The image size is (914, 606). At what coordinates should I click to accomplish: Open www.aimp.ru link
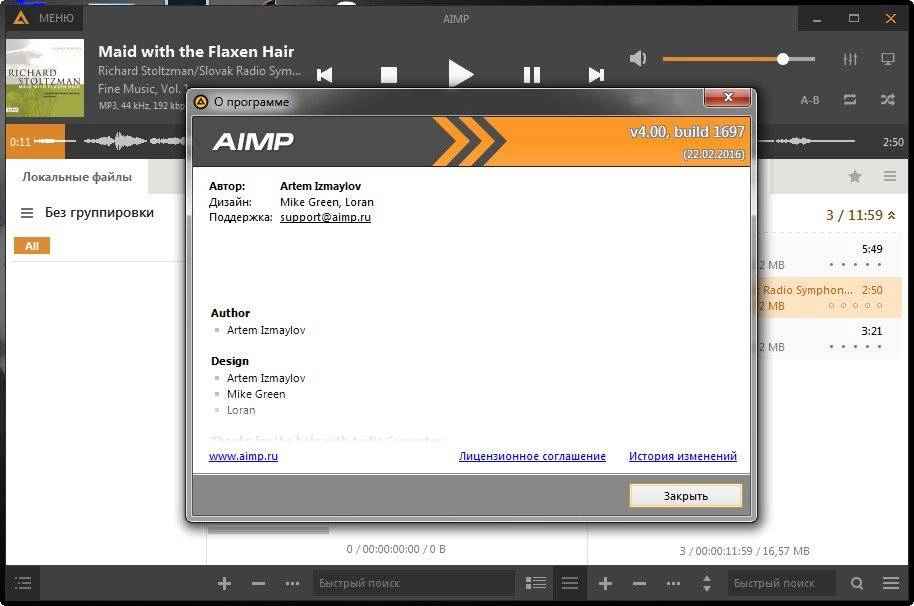pyautogui.click(x=243, y=456)
